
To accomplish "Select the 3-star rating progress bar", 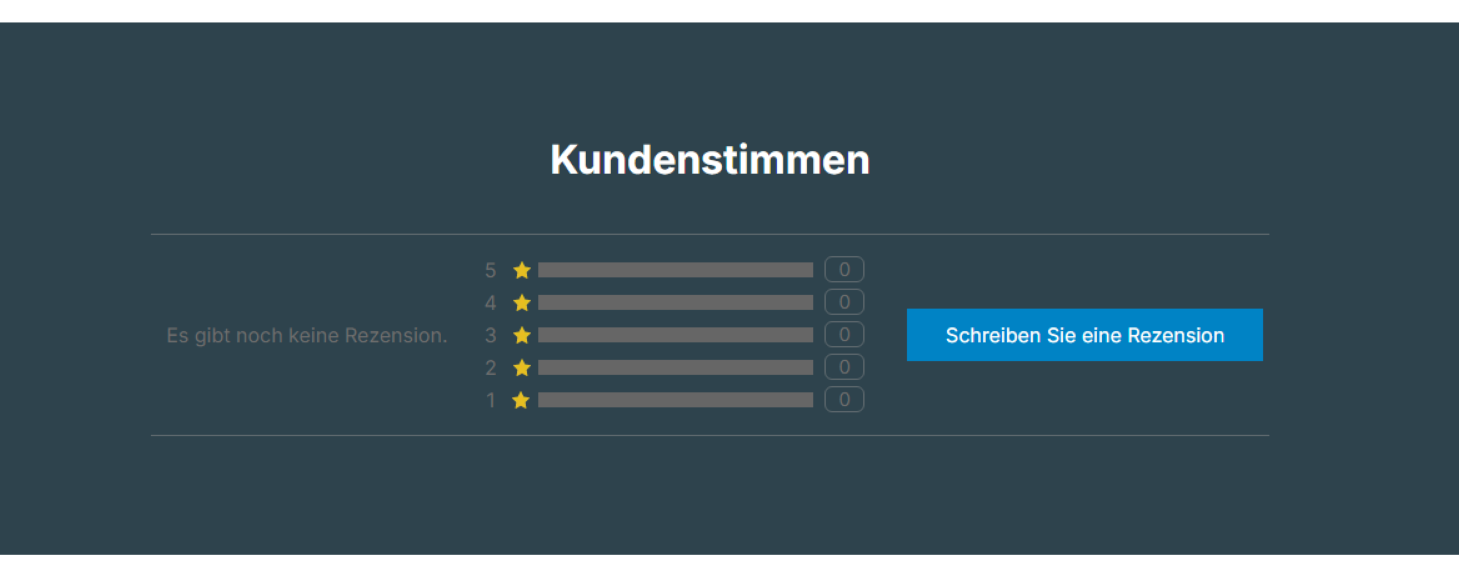I will tap(675, 335).
